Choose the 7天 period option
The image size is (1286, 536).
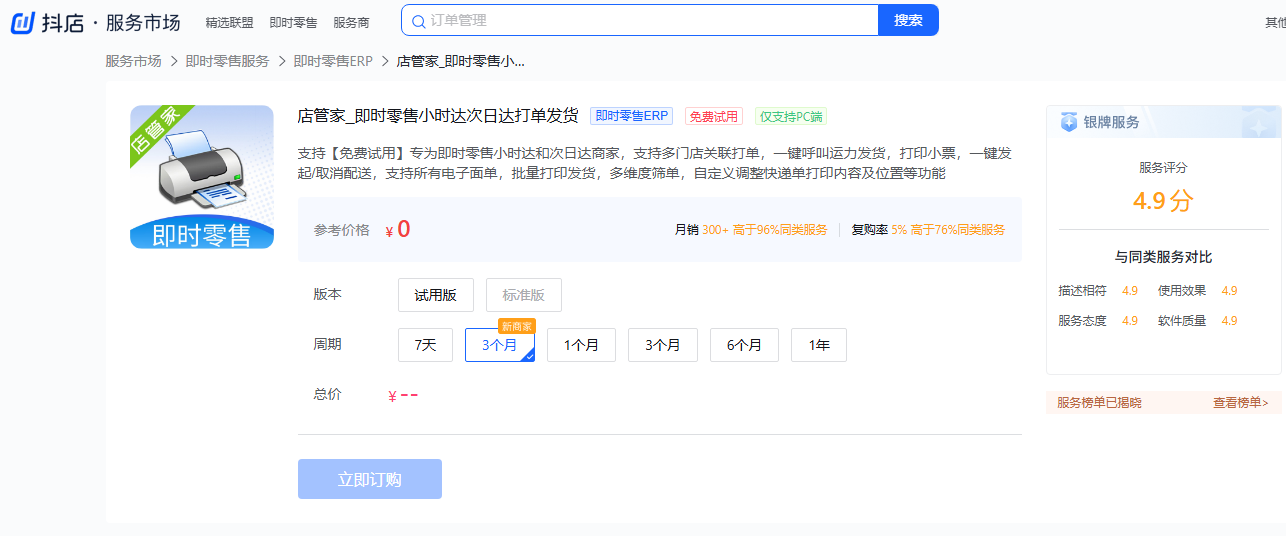pyautogui.click(x=426, y=345)
